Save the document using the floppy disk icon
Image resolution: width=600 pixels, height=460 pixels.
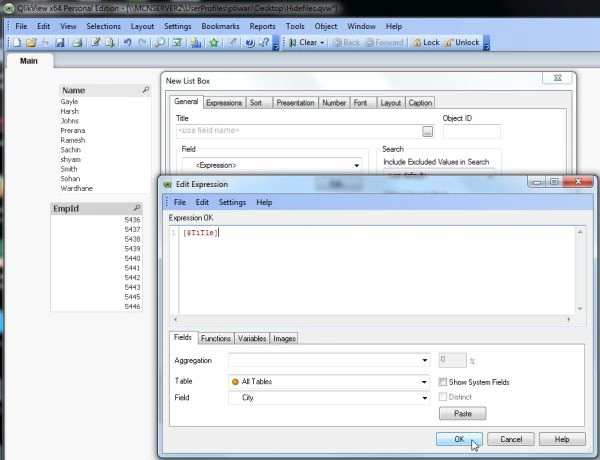(x=60, y=42)
